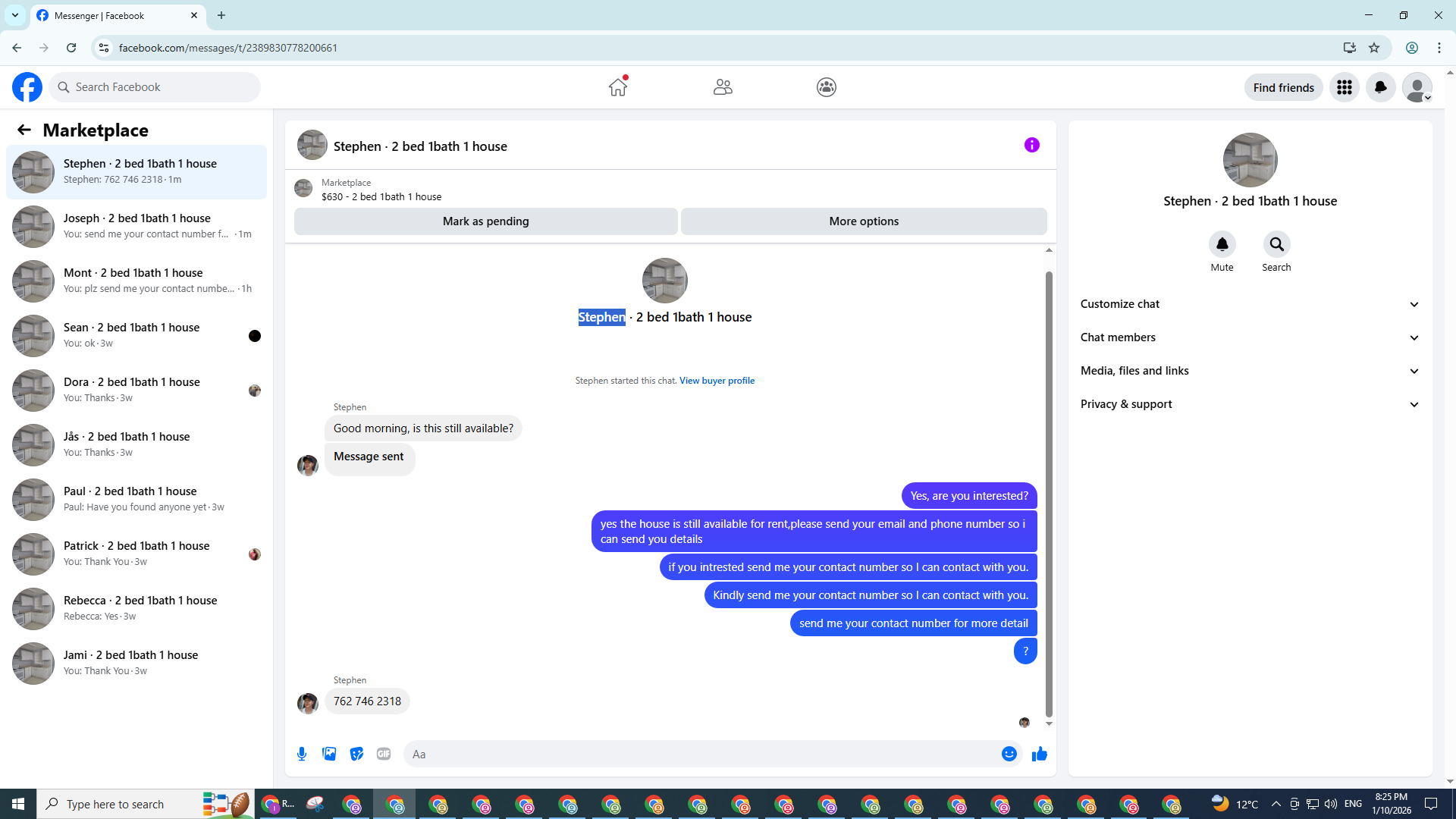
Task: Click the voice clip microphone icon
Action: click(302, 754)
